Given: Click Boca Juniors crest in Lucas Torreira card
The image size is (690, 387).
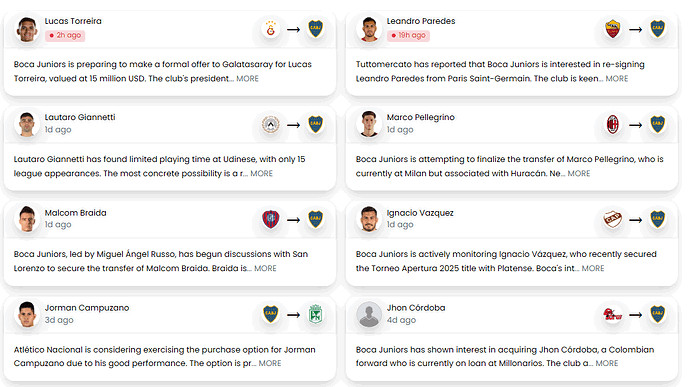Looking at the screenshot, I should (315, 29).
